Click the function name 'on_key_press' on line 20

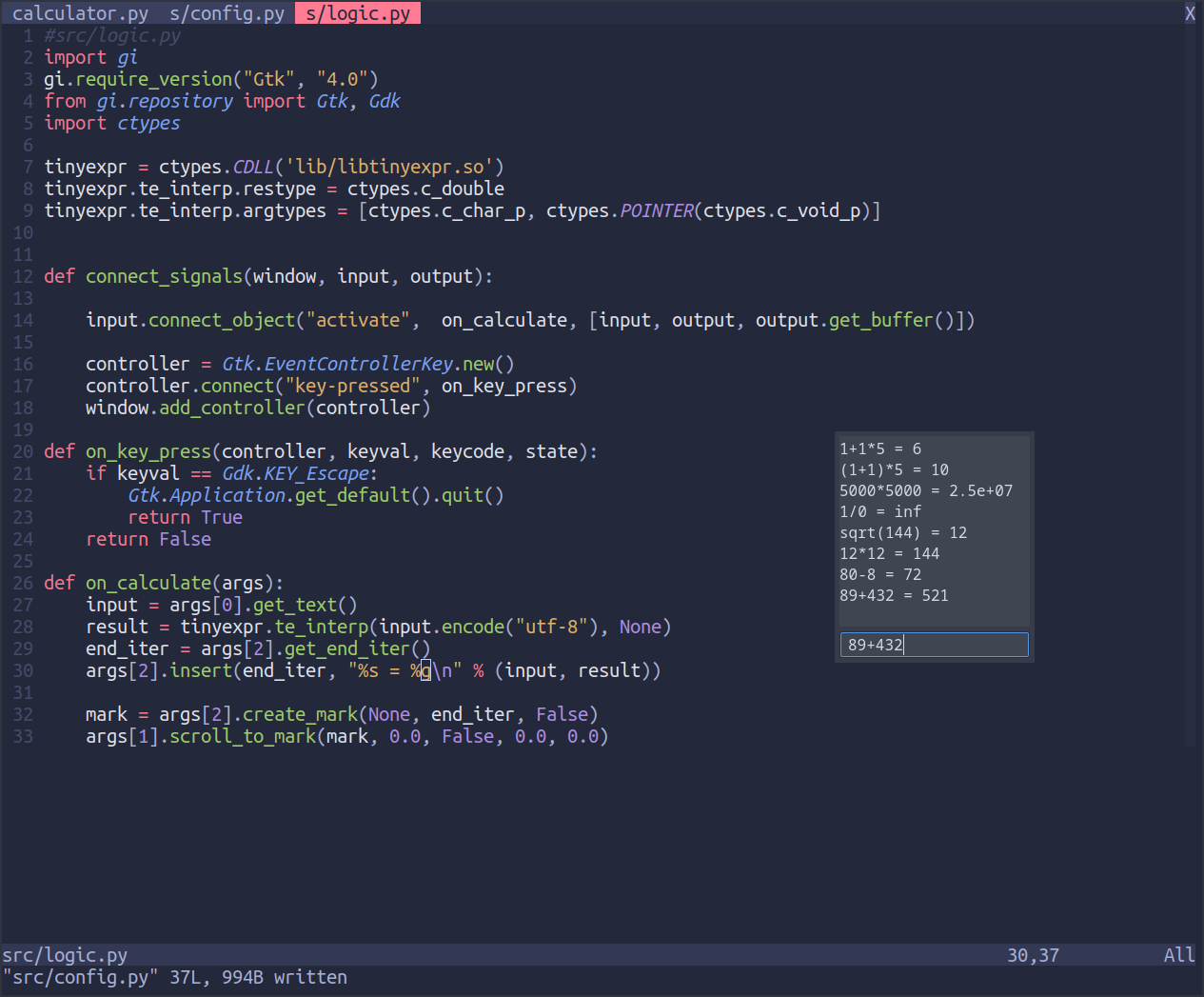click(x=148, y=451)
